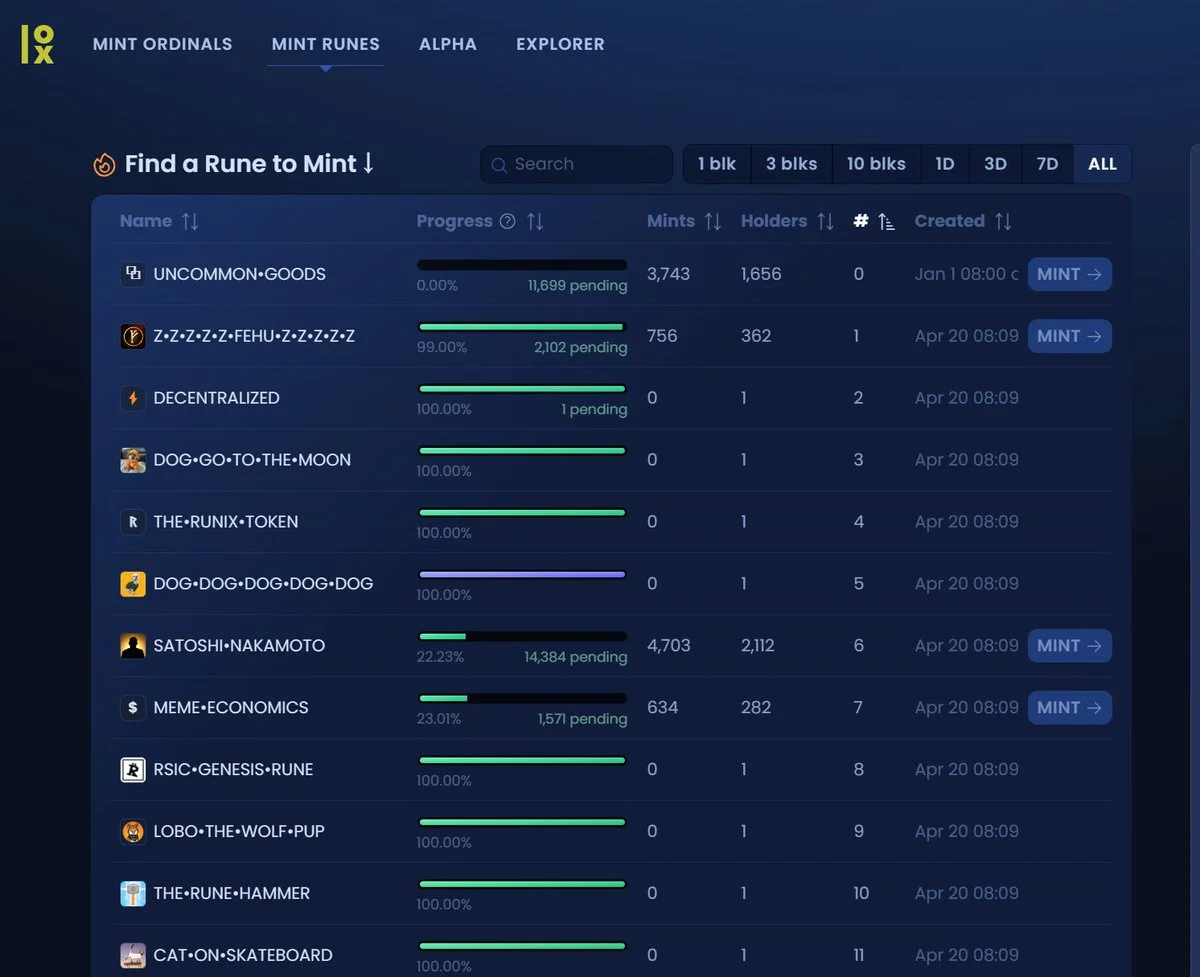
Task: Toggle the # column ascending sort icon
Action: tap(886, 221)
